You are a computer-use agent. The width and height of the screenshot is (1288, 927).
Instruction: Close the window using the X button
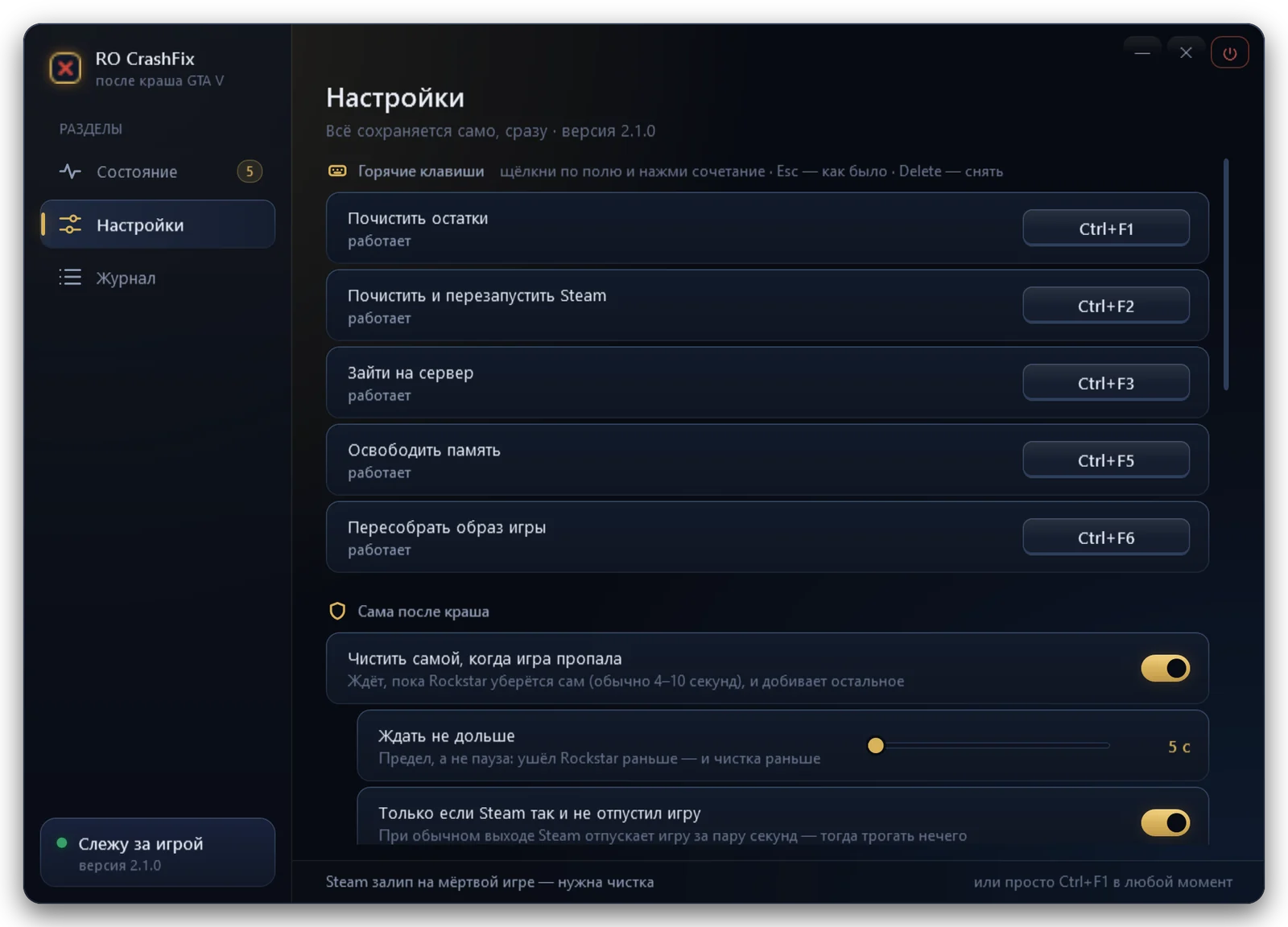coord(1186,53)
